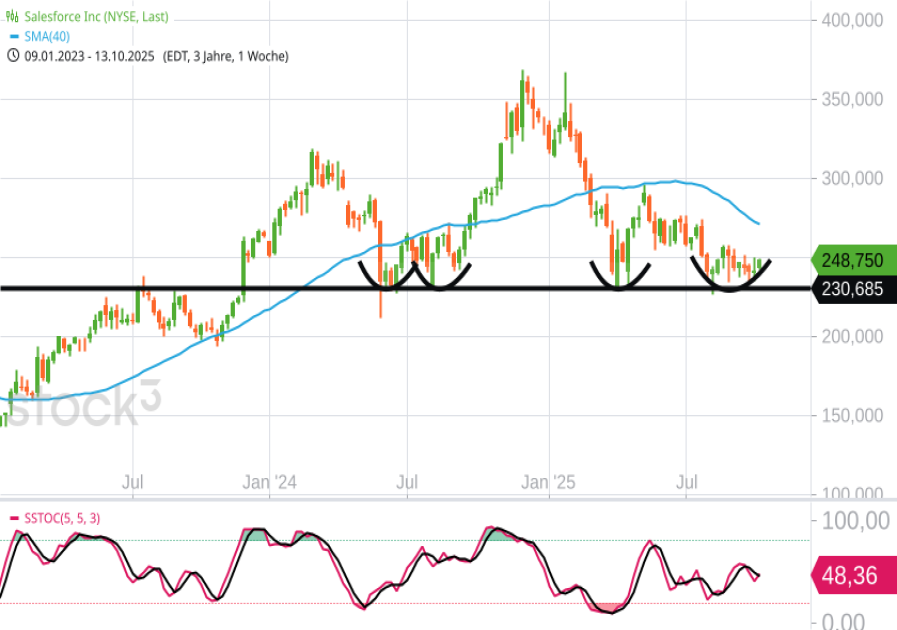This screenshot has width=897, height=630.
Task: Click the blue SMA(40) line marker
Action: click(12, 37)
